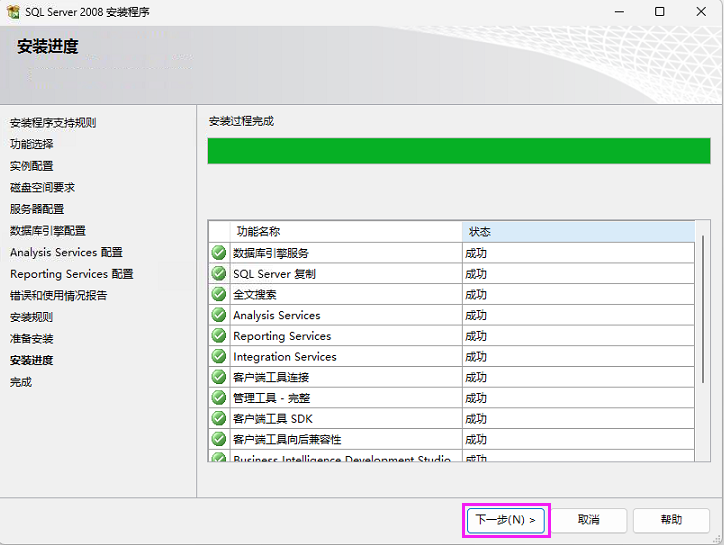Click the SQL Server 复制 feature name
724x545 pixels.
pos(274,274)
